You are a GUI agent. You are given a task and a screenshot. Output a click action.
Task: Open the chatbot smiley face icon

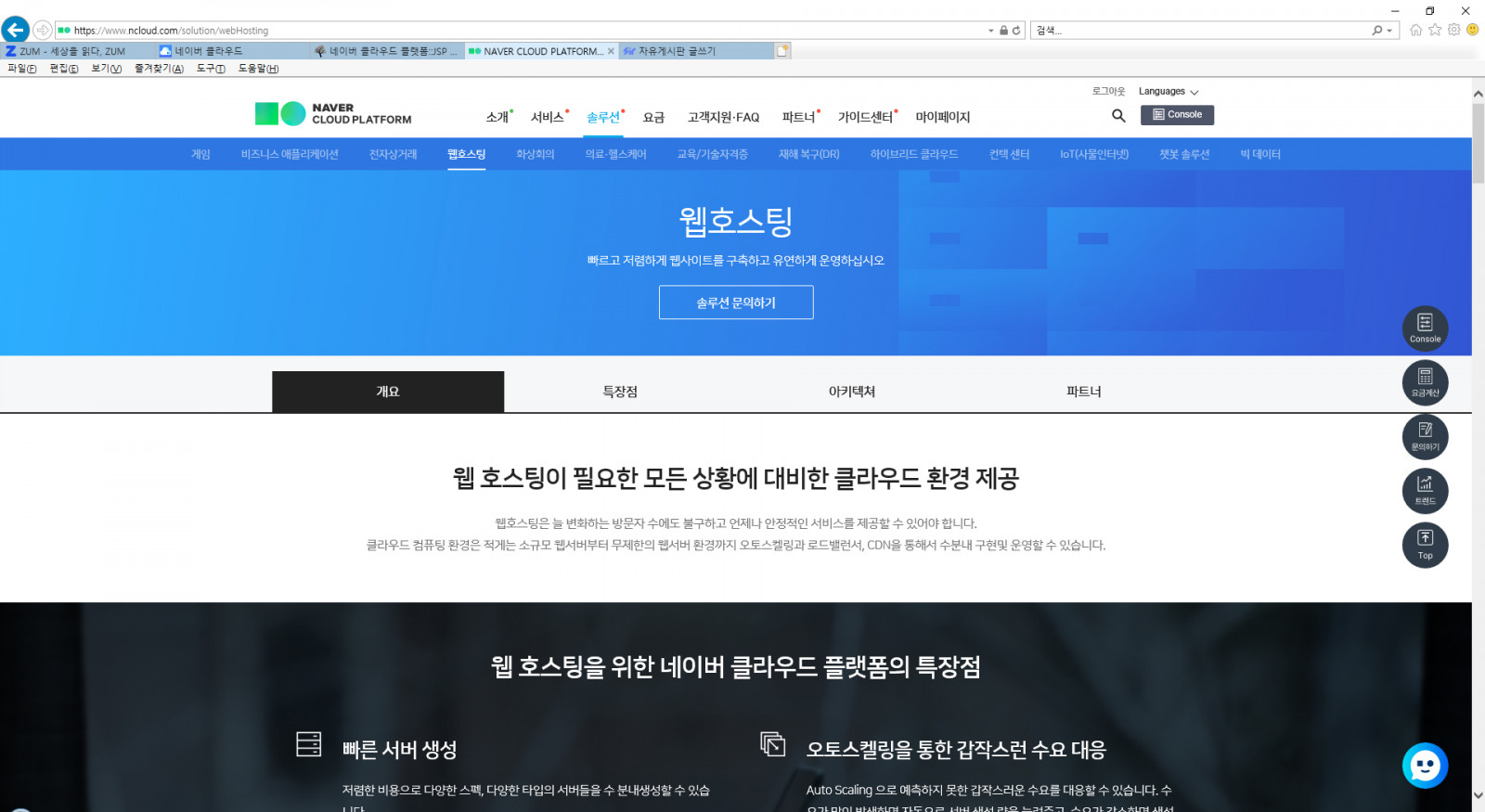coord(1425,766)
